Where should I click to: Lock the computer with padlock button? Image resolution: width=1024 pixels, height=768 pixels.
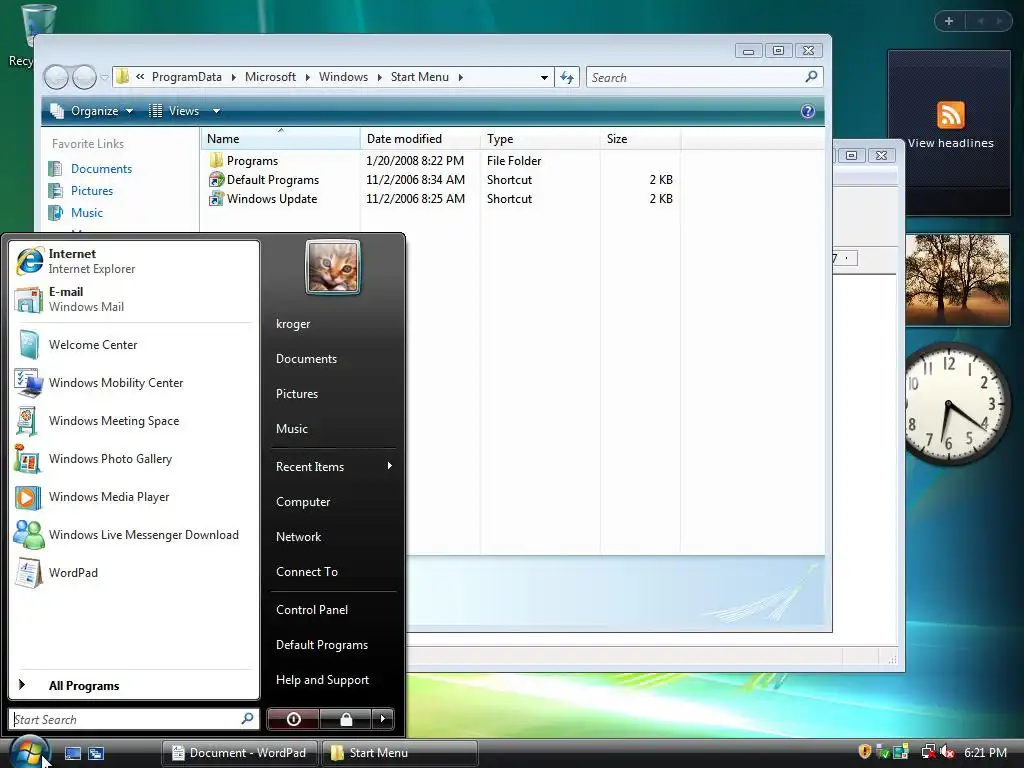click(x=345, y=719)
